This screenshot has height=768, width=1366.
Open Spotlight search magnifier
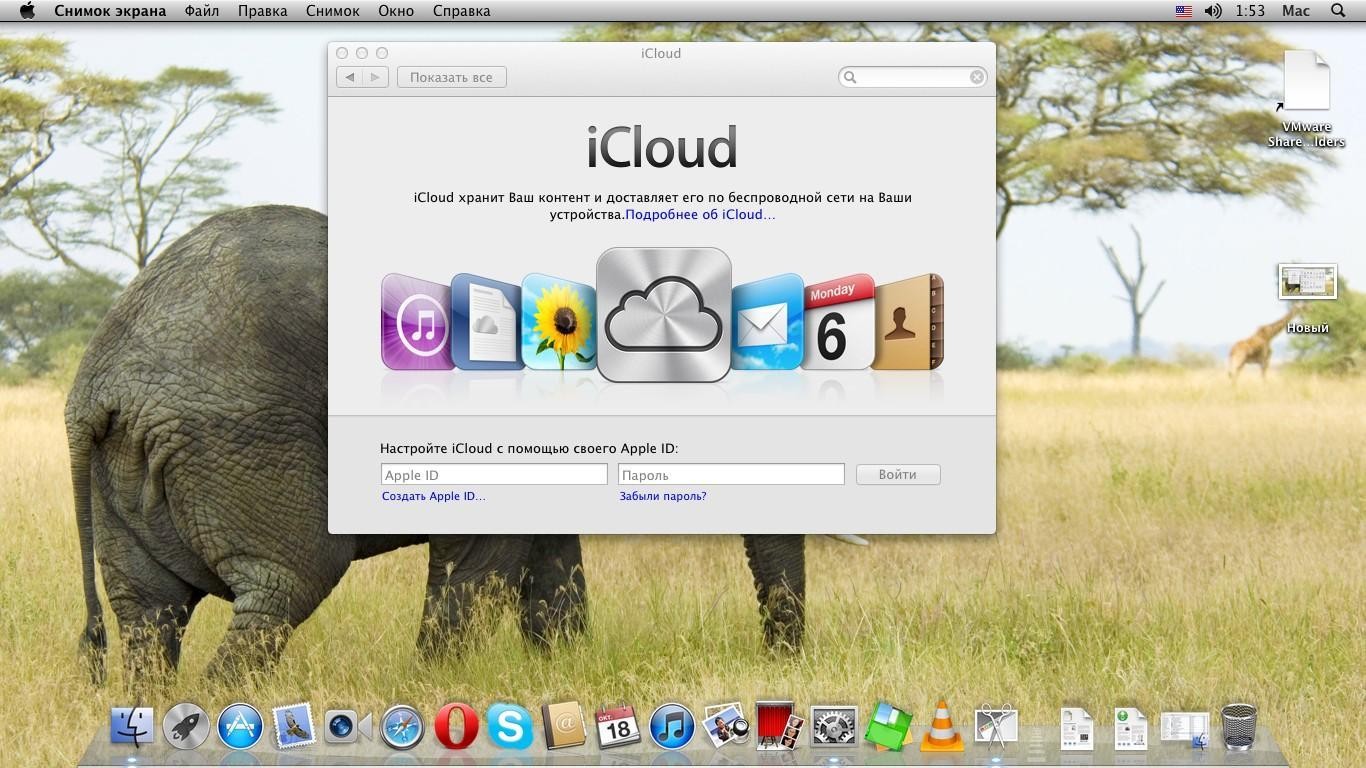pyautogui.click(x=1339, y=11)
